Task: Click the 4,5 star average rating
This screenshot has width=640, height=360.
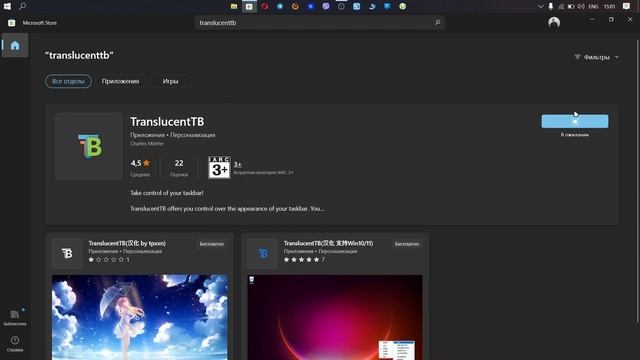Action: click(x=140, y=163)
